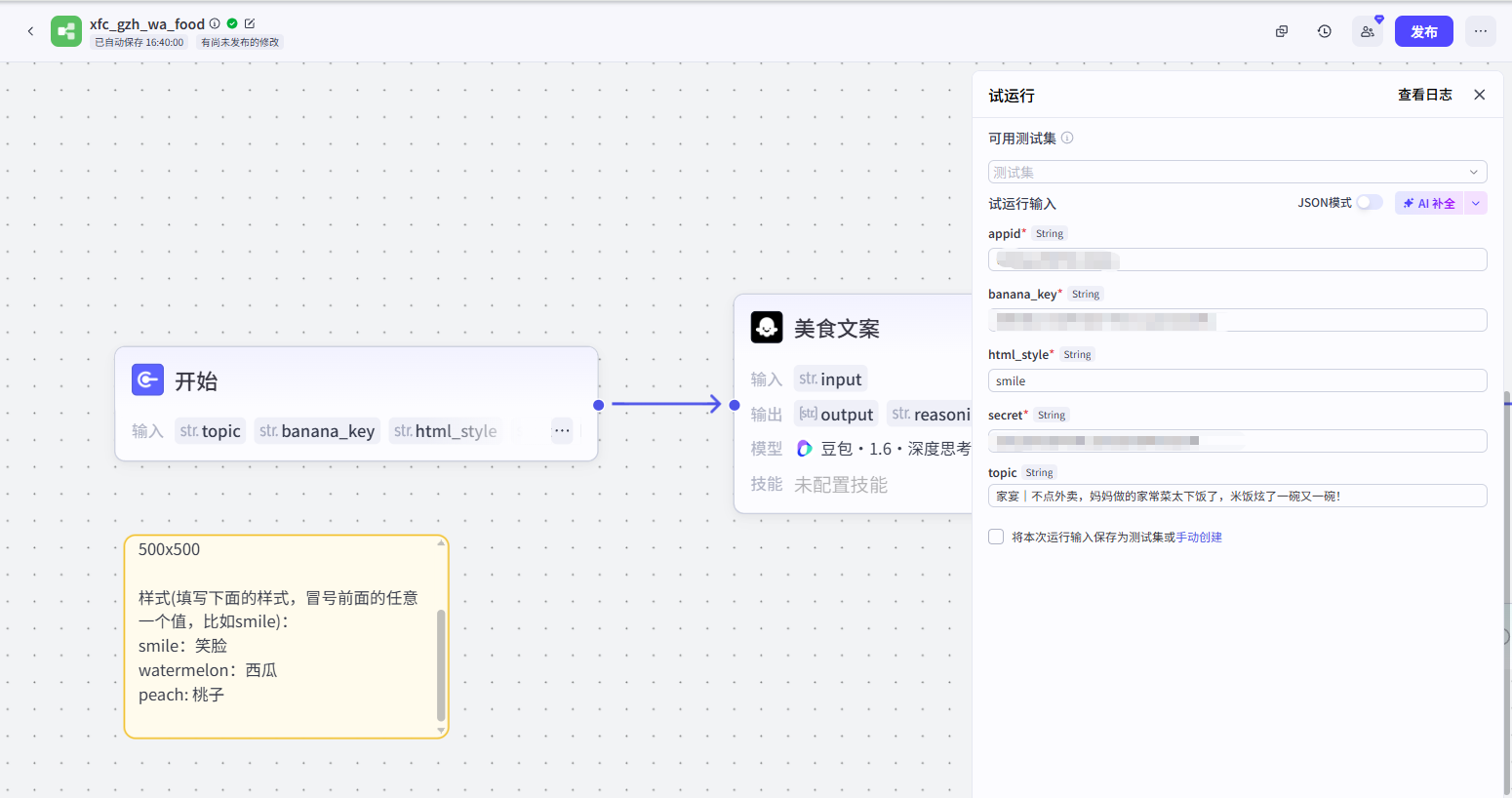Click the 有尚未发布的修改 status label
The image size is (1512, 798).
tap(240, 42)
